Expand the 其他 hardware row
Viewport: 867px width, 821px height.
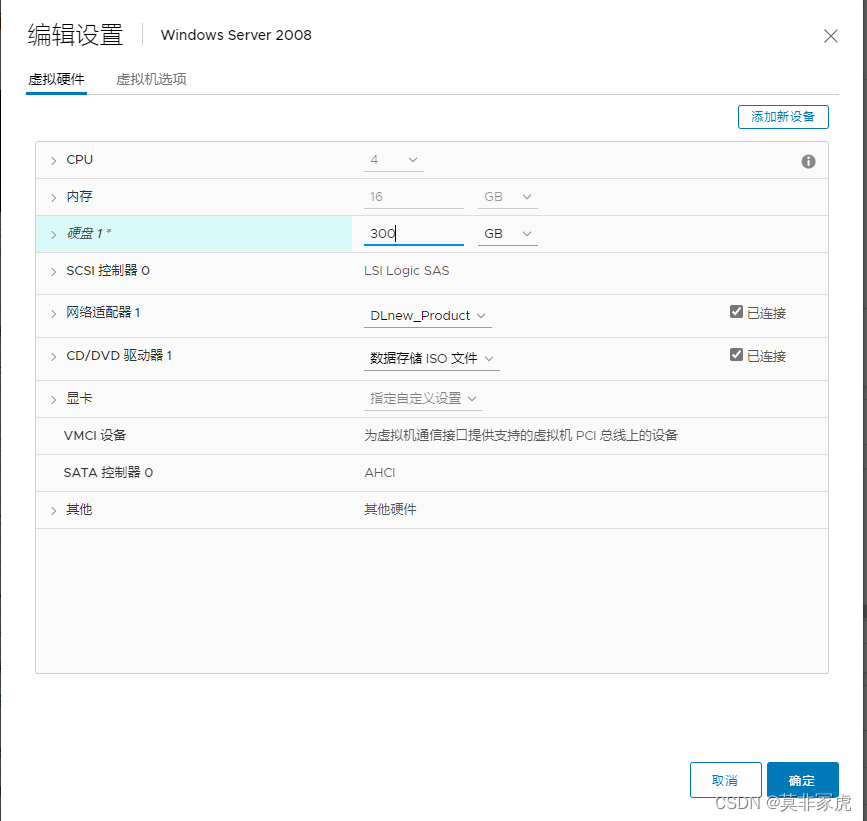coord(54,510)
